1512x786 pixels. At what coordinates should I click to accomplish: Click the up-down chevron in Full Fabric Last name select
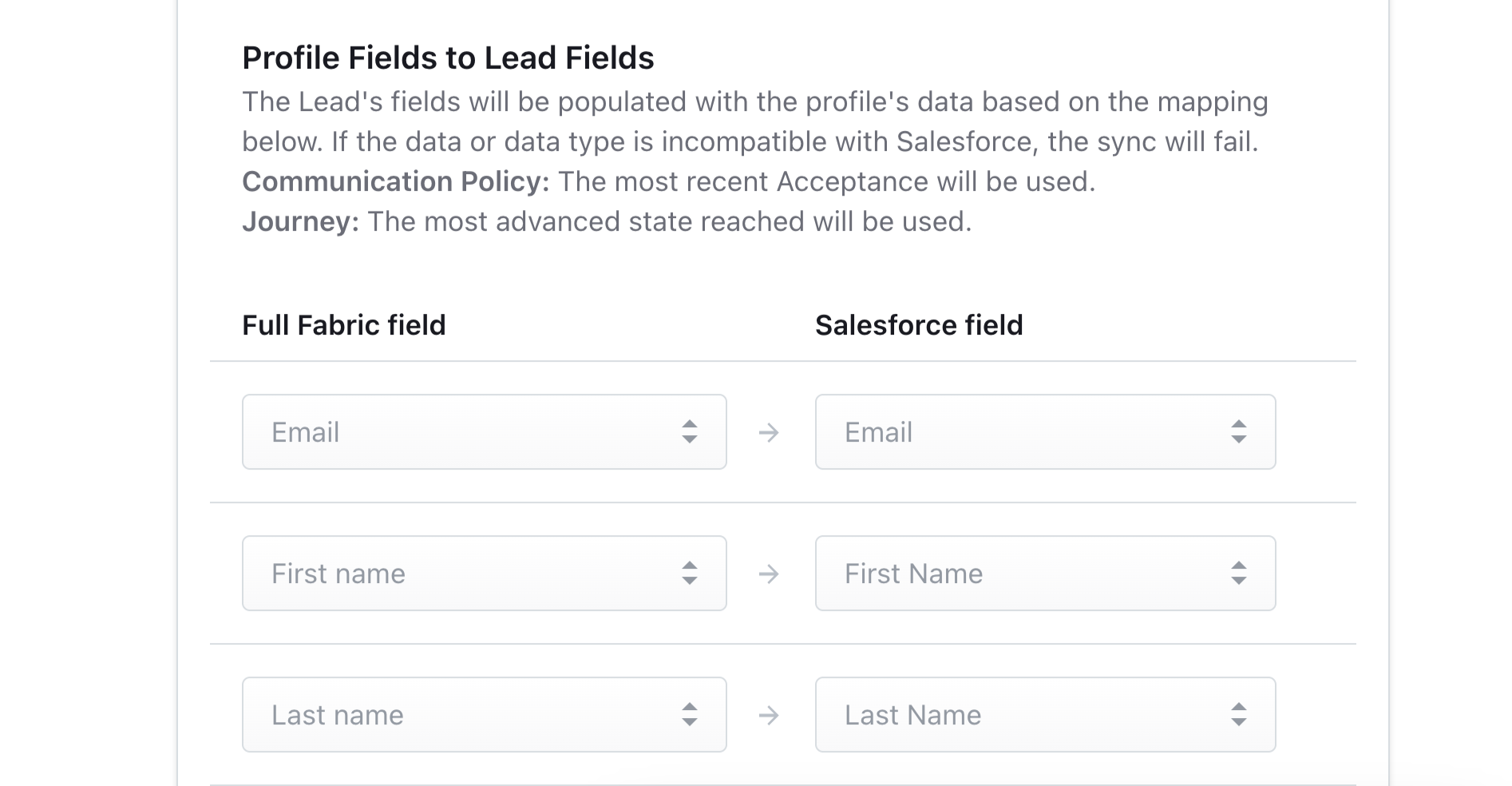click(x=690, y=715)
